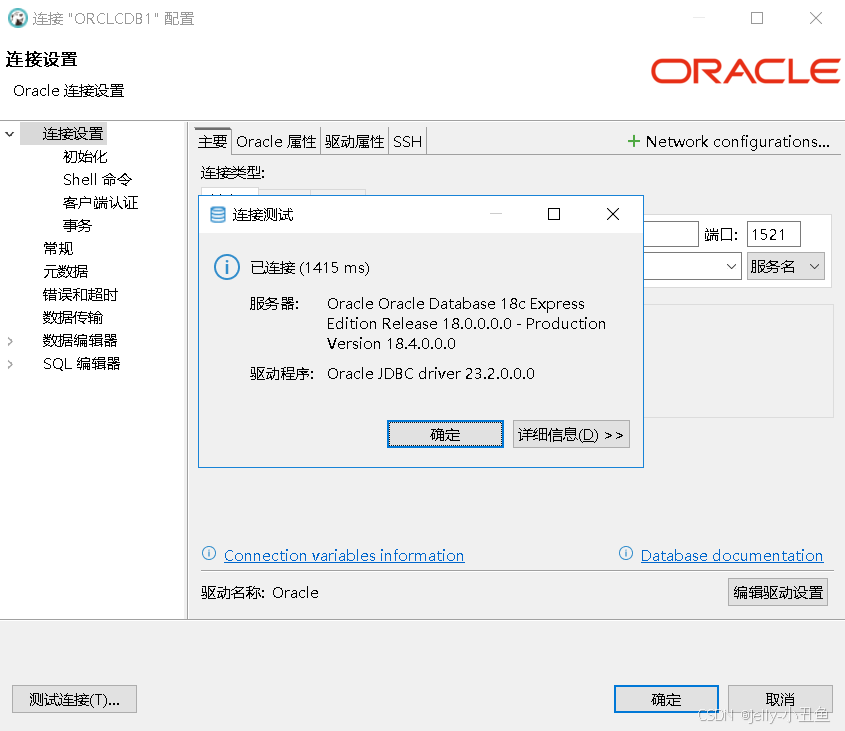Screen dimensions: 845x731
Task: Select 数据编辑器 in the left tree
Action: [x=80, y=341]
